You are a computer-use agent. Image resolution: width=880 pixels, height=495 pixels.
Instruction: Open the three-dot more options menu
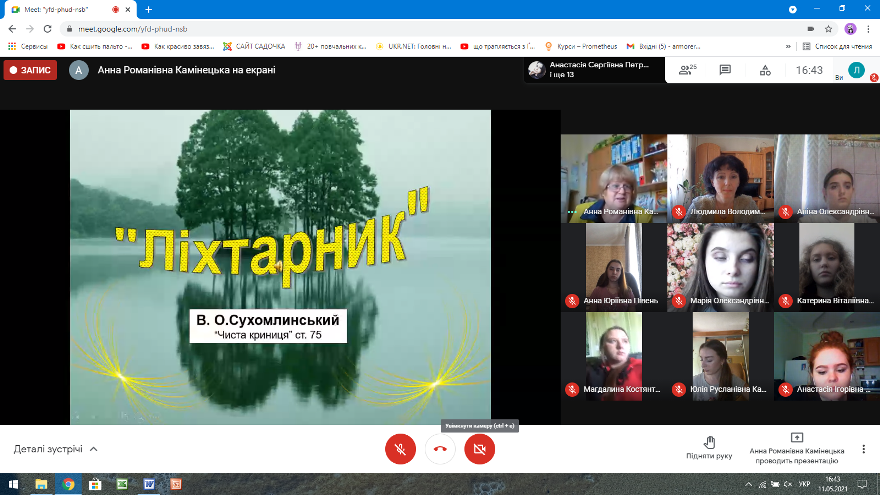[864, 449]
